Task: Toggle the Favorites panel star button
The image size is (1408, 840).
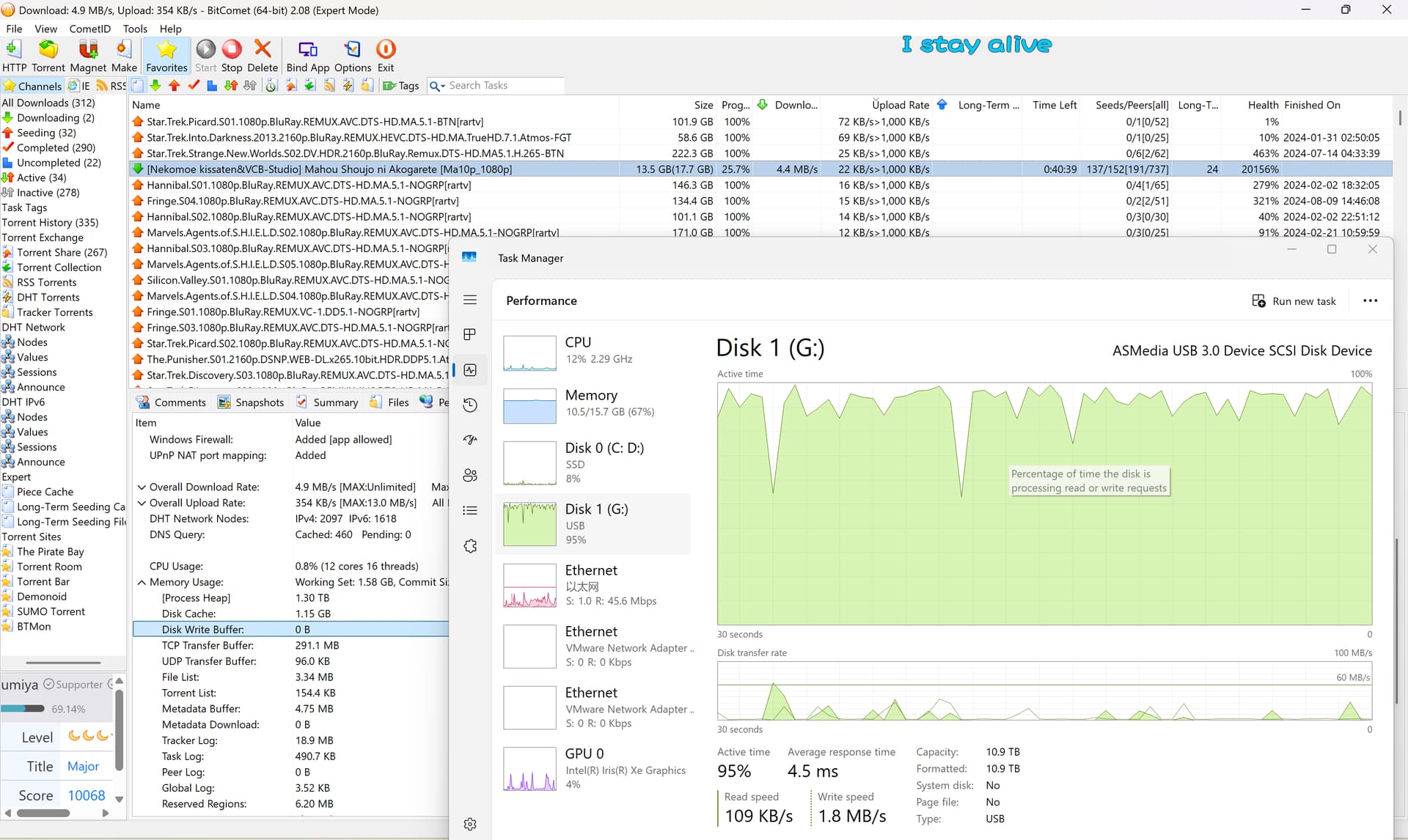Action: click(166, 56)
